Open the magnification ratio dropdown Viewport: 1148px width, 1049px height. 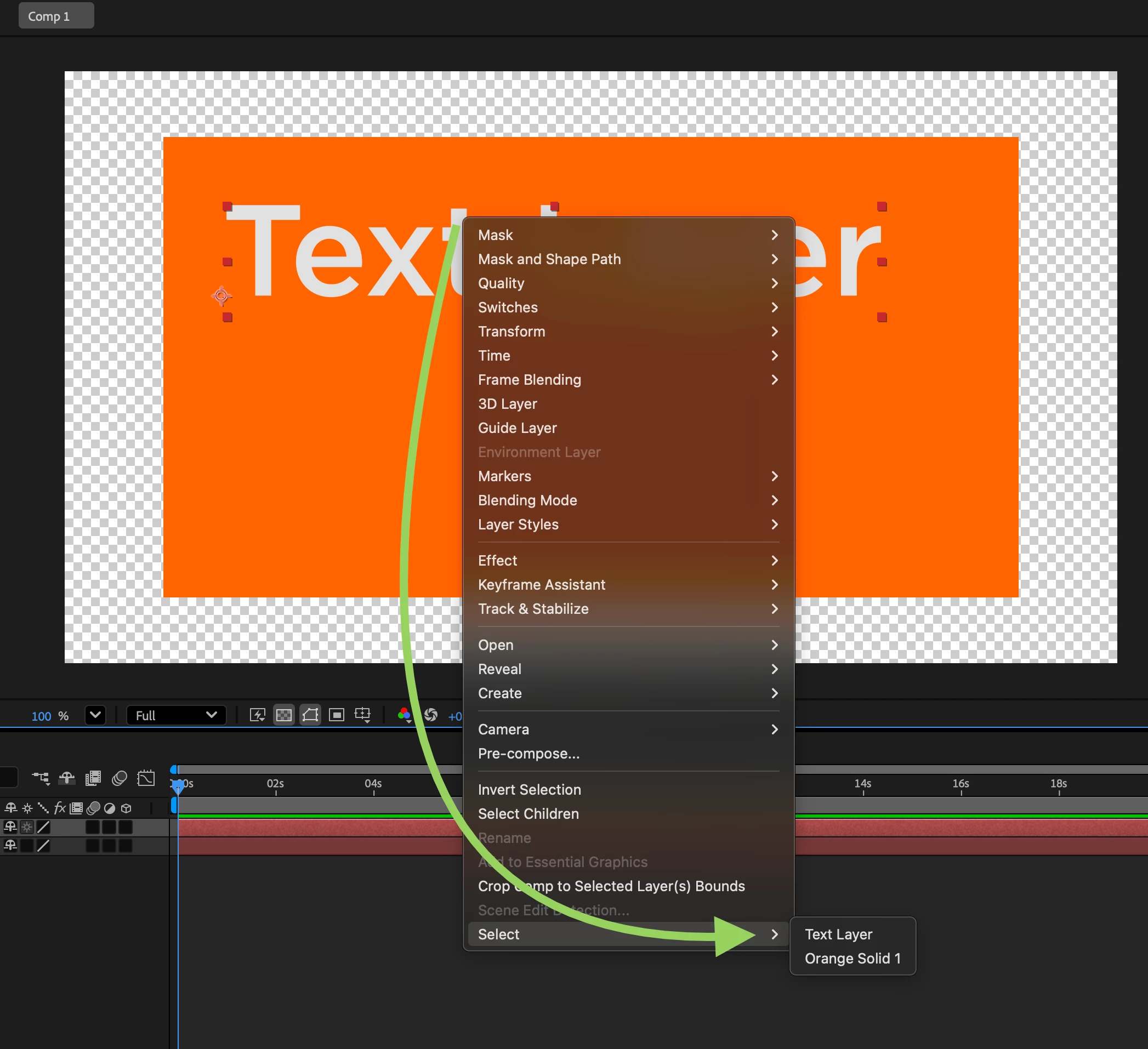pyautogui.click(x=95, y=715)
